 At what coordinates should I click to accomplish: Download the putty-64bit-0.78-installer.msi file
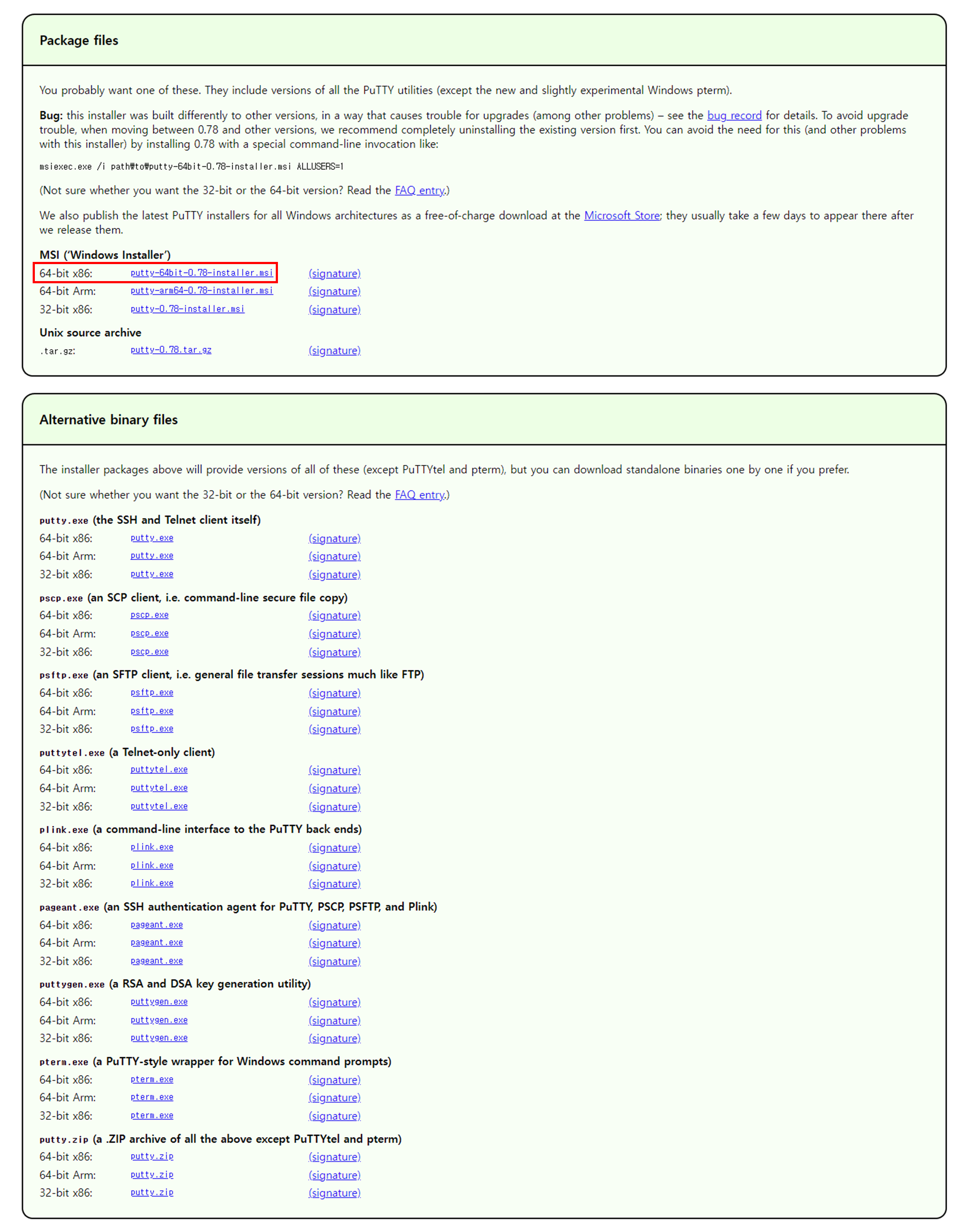point(201,273)
